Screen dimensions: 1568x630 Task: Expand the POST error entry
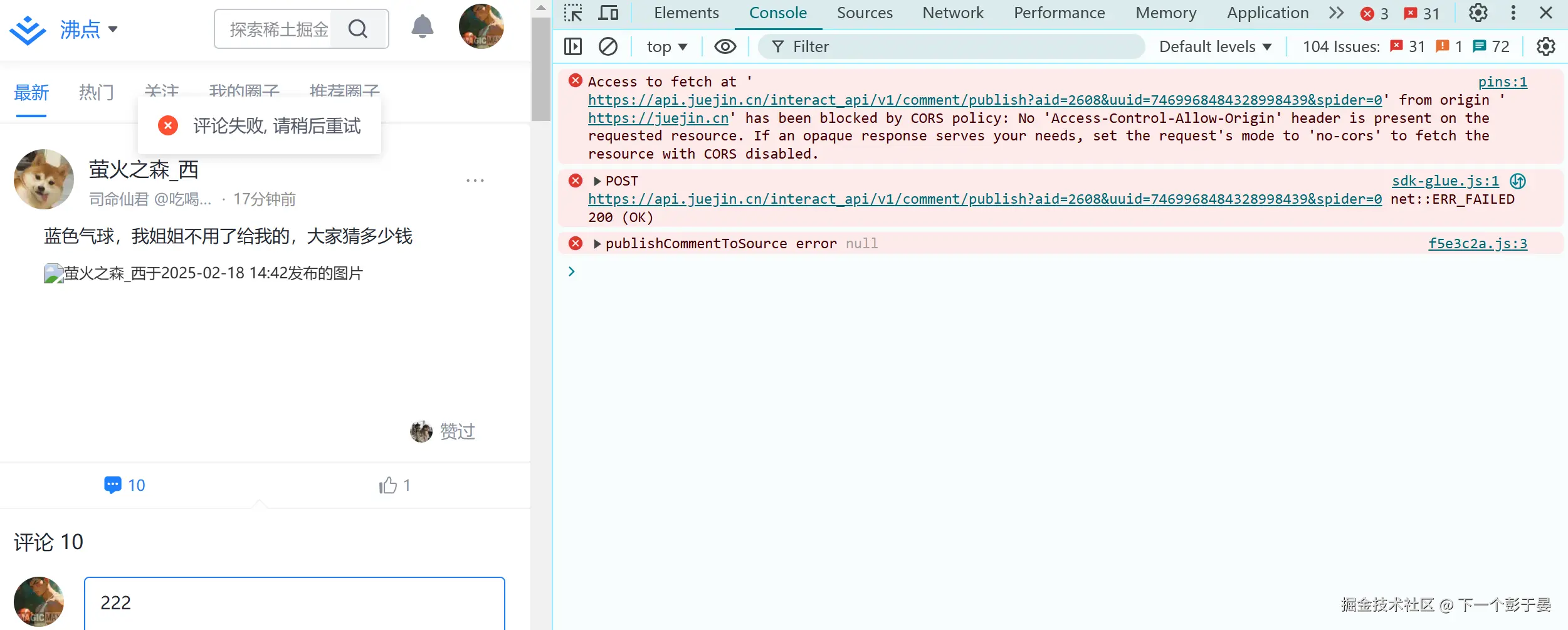[x=597, y=181]
